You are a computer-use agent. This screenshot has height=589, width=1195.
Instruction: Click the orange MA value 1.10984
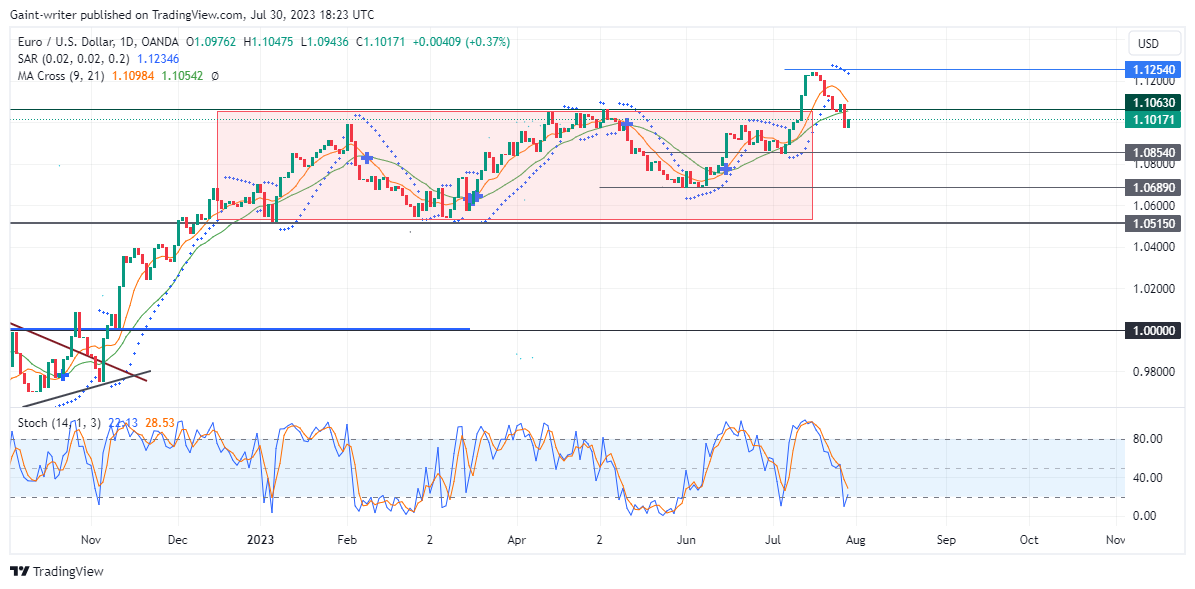134,76
